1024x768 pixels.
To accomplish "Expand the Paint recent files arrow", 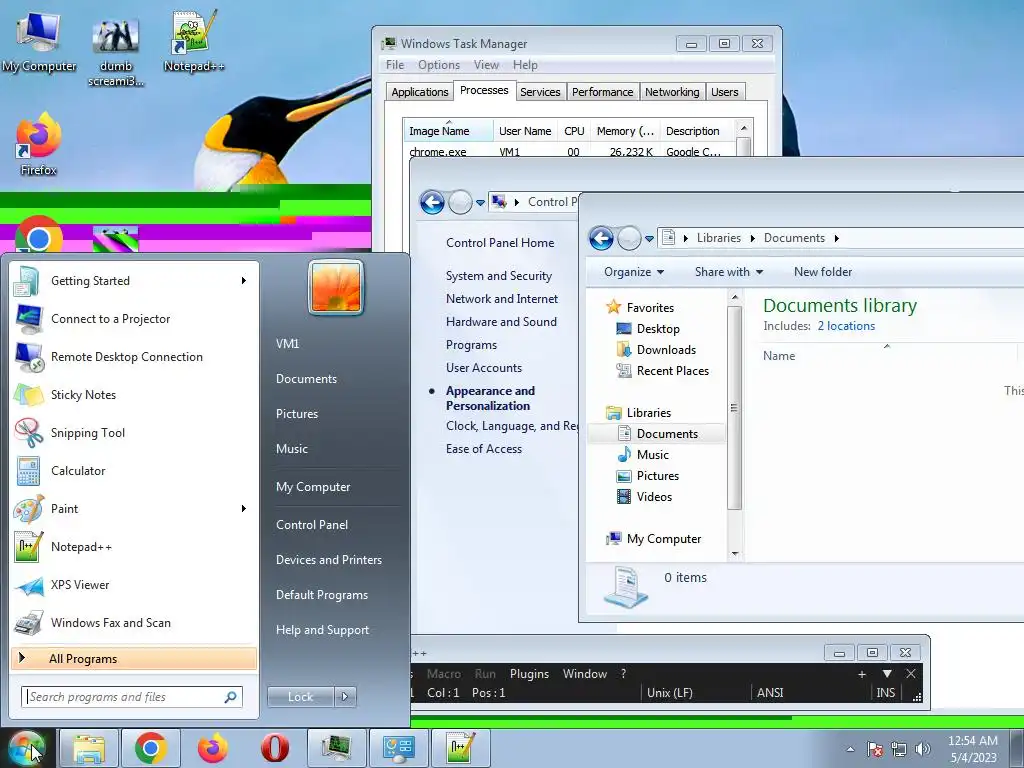I will click(244, 509).
